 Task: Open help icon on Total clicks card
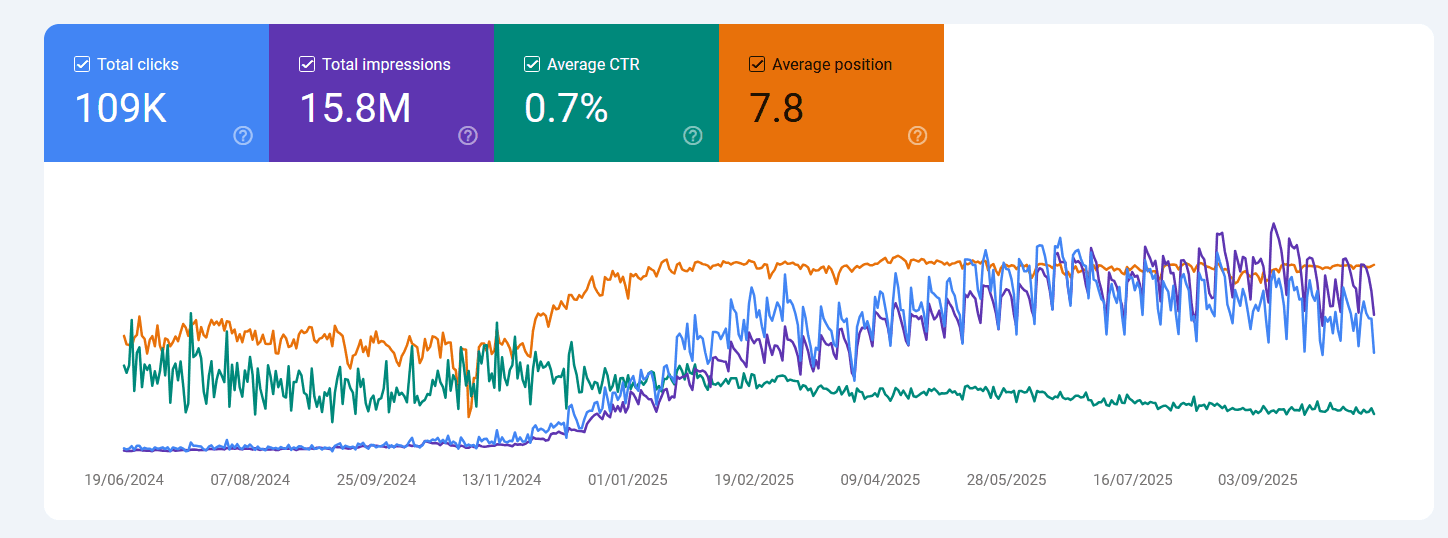click(243, 135)
